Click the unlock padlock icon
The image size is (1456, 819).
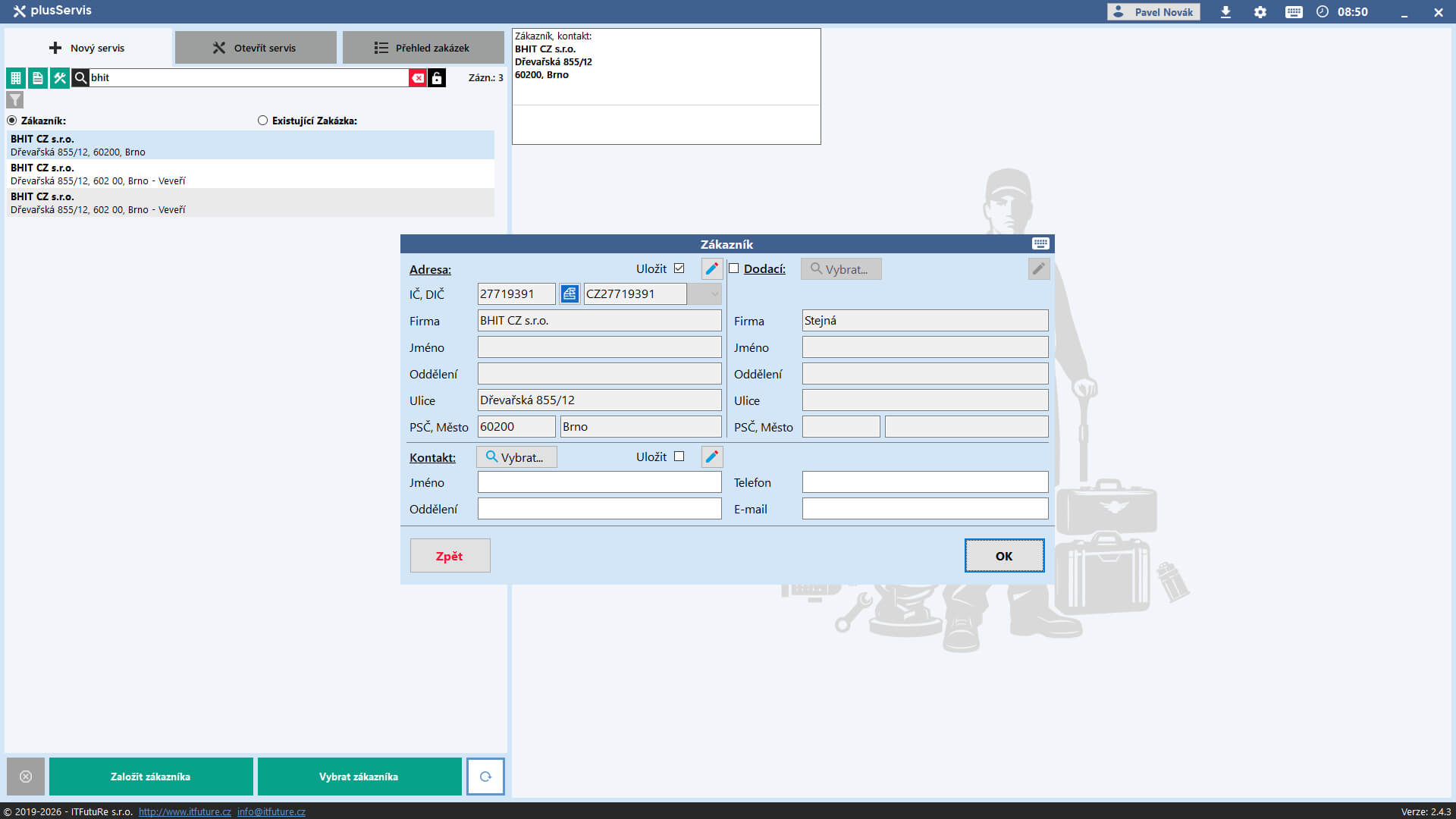coord(437,78)
